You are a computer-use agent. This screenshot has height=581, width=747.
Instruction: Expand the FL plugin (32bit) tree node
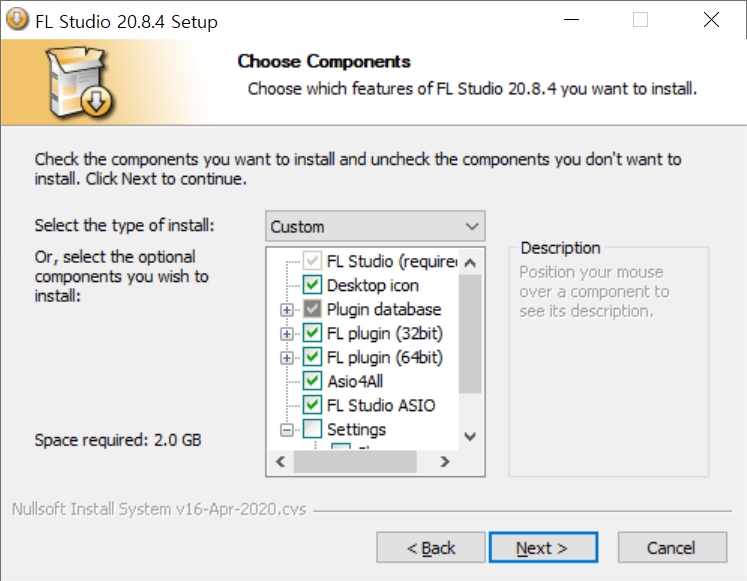(287, 333)
